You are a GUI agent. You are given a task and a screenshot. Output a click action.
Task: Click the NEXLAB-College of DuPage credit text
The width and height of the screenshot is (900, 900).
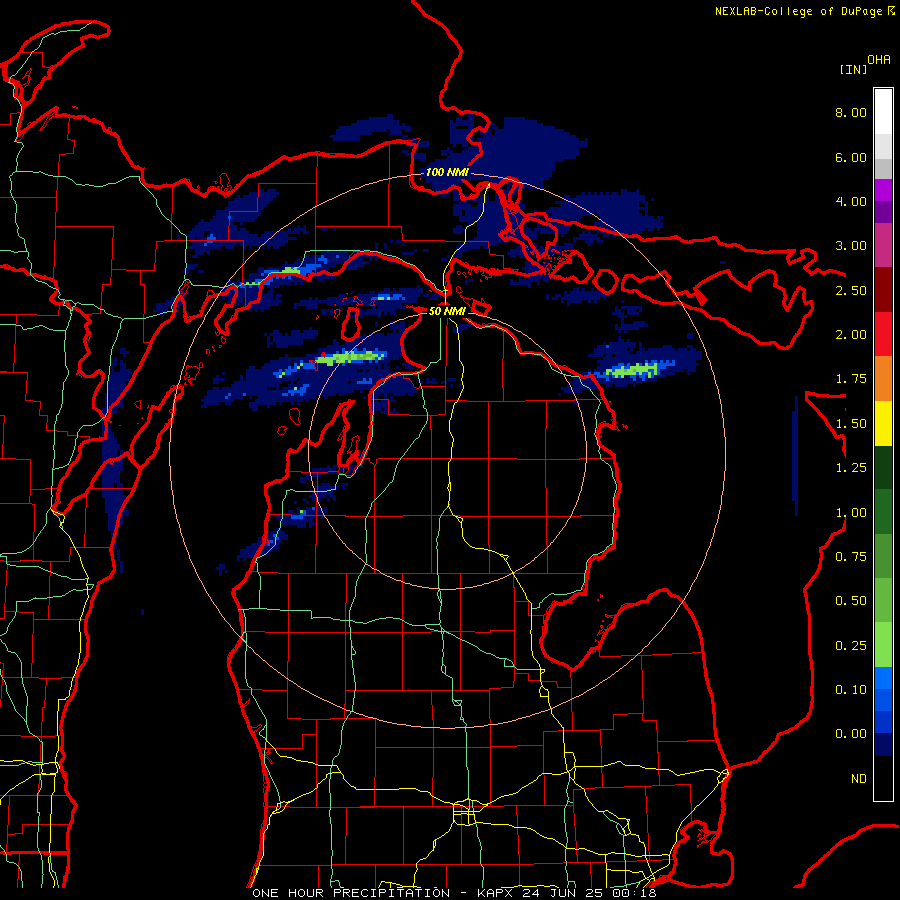click(799, 11)
